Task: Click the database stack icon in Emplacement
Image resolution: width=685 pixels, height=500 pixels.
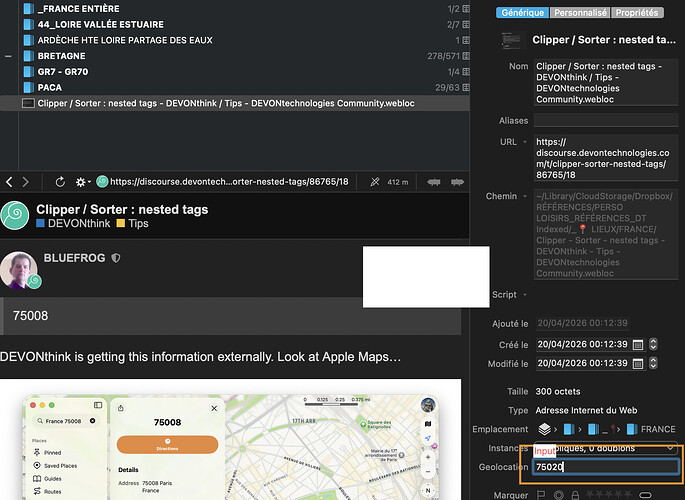Action: click(x=544, y=429)
